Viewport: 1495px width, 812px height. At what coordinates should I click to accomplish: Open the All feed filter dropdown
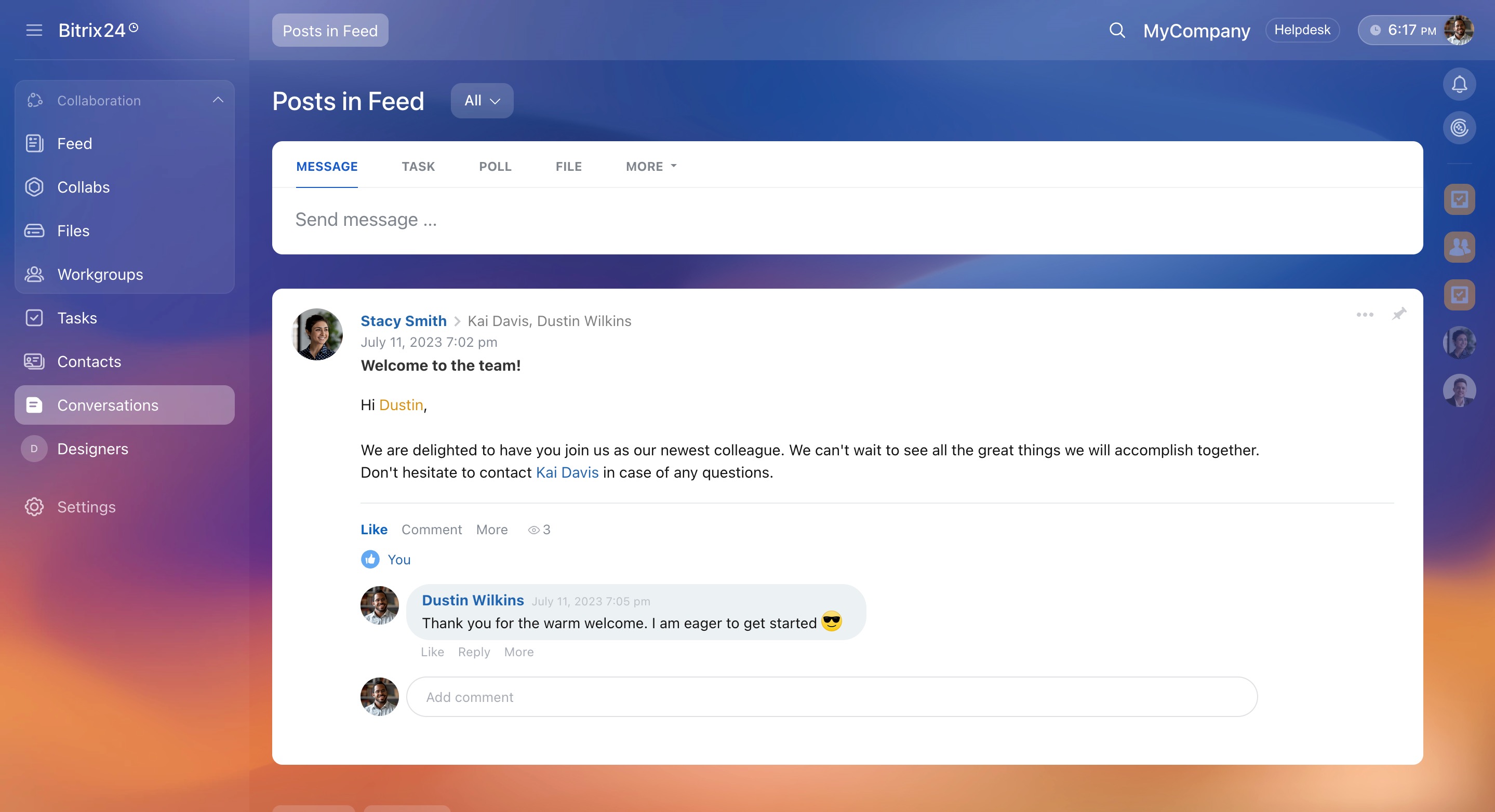[482, 100]
